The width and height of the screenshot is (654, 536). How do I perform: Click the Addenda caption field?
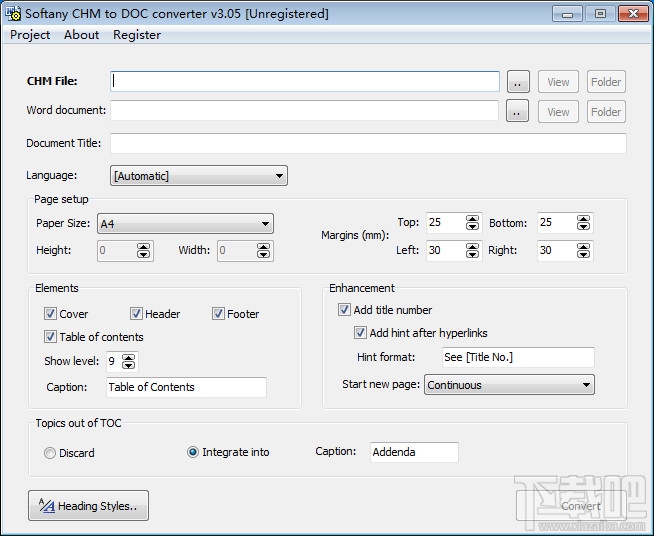(414, 452)
